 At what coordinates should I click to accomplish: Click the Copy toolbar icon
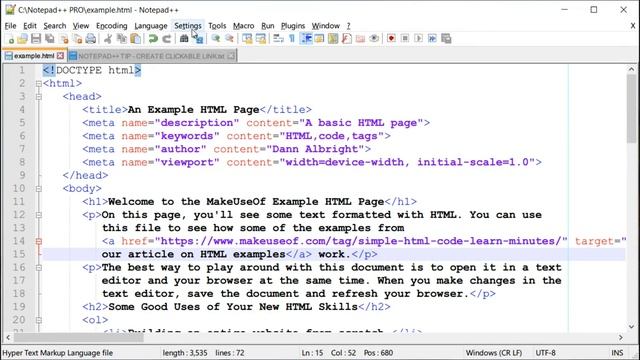point(122,39)
